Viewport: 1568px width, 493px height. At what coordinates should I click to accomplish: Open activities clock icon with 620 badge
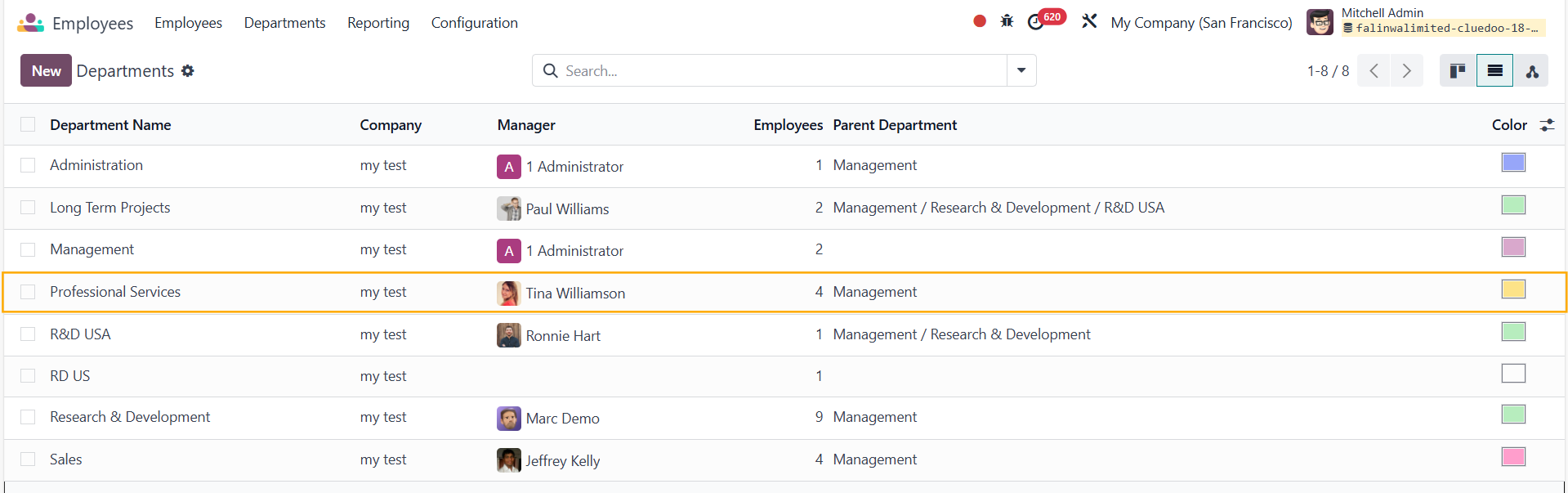click(x=1036, y=22)
